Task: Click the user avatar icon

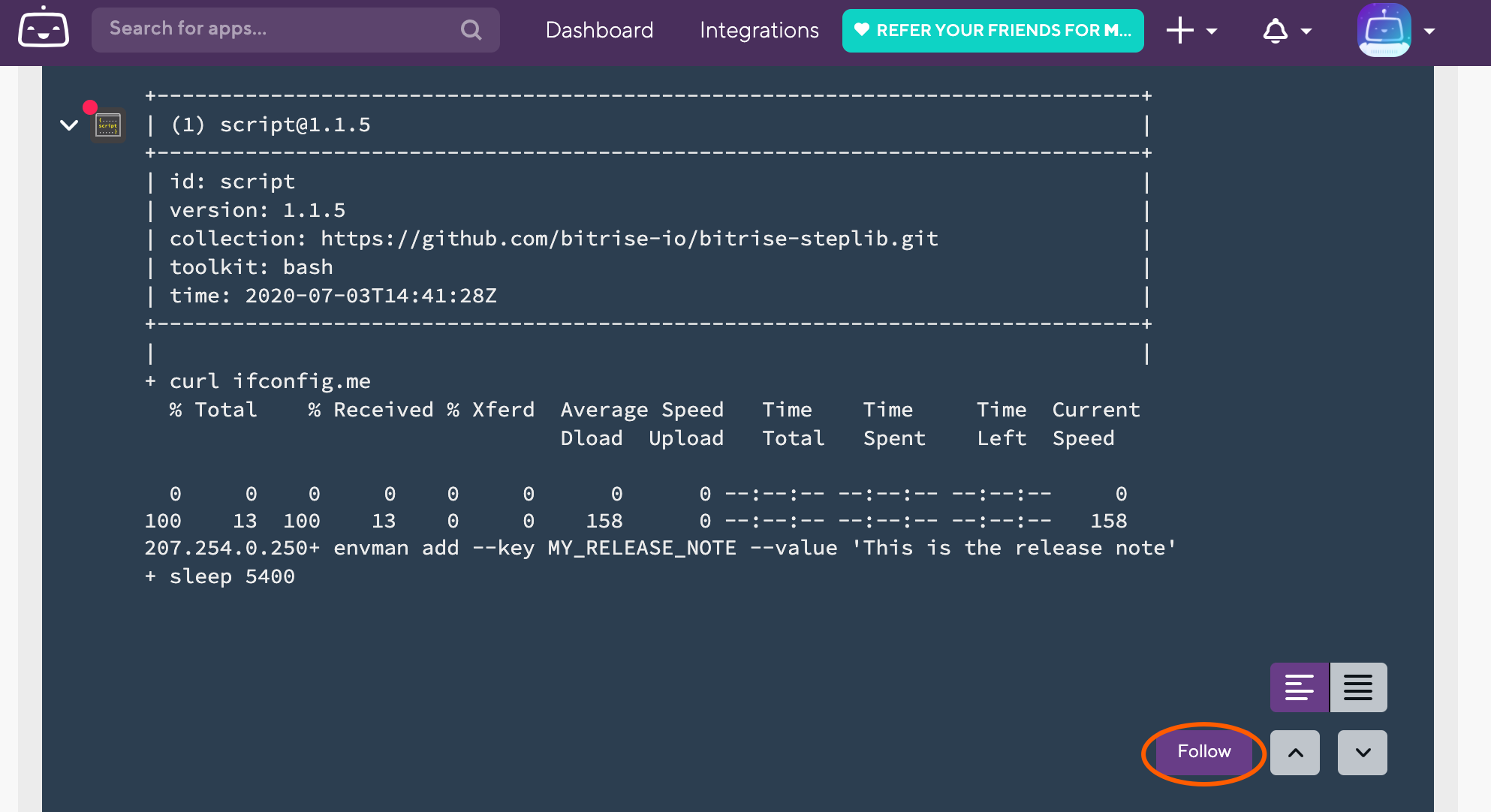Action: pos(1384,32)
